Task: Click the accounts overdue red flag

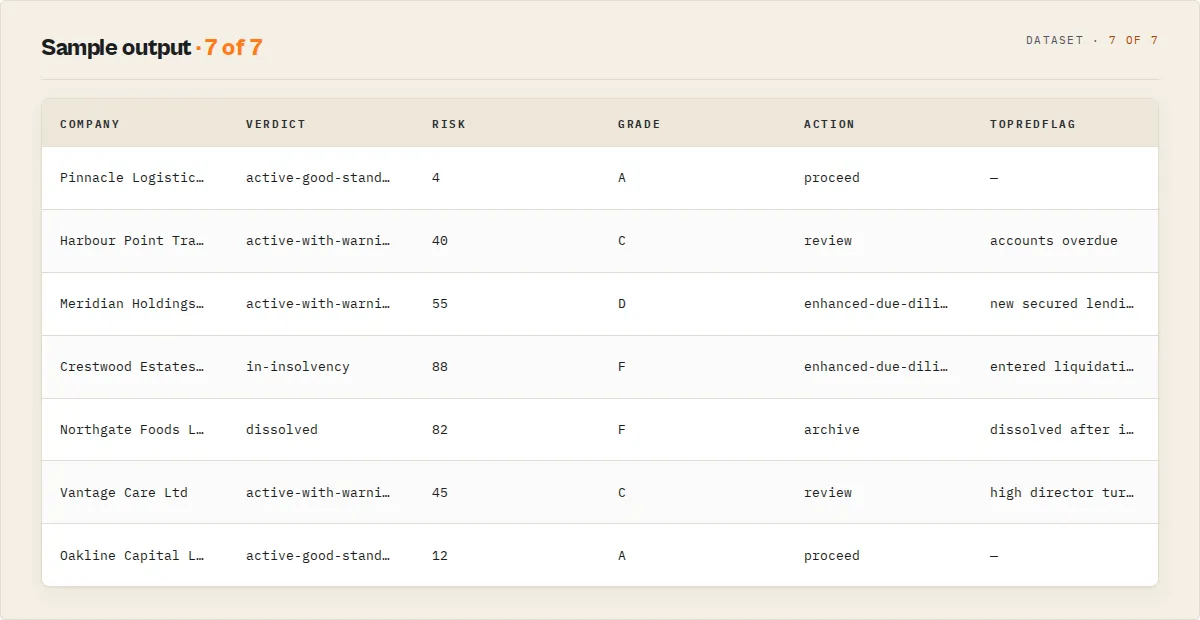Action: 1054,241
